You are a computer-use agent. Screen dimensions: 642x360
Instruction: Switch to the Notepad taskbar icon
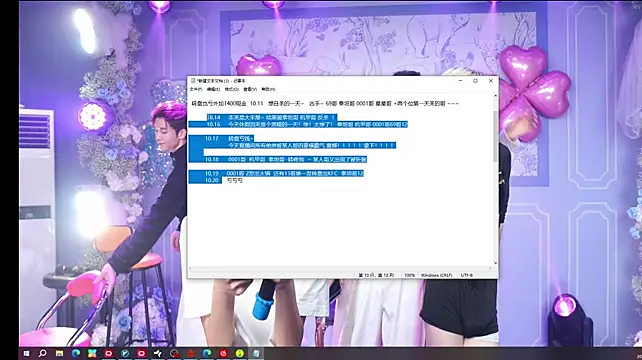point(256,353)
